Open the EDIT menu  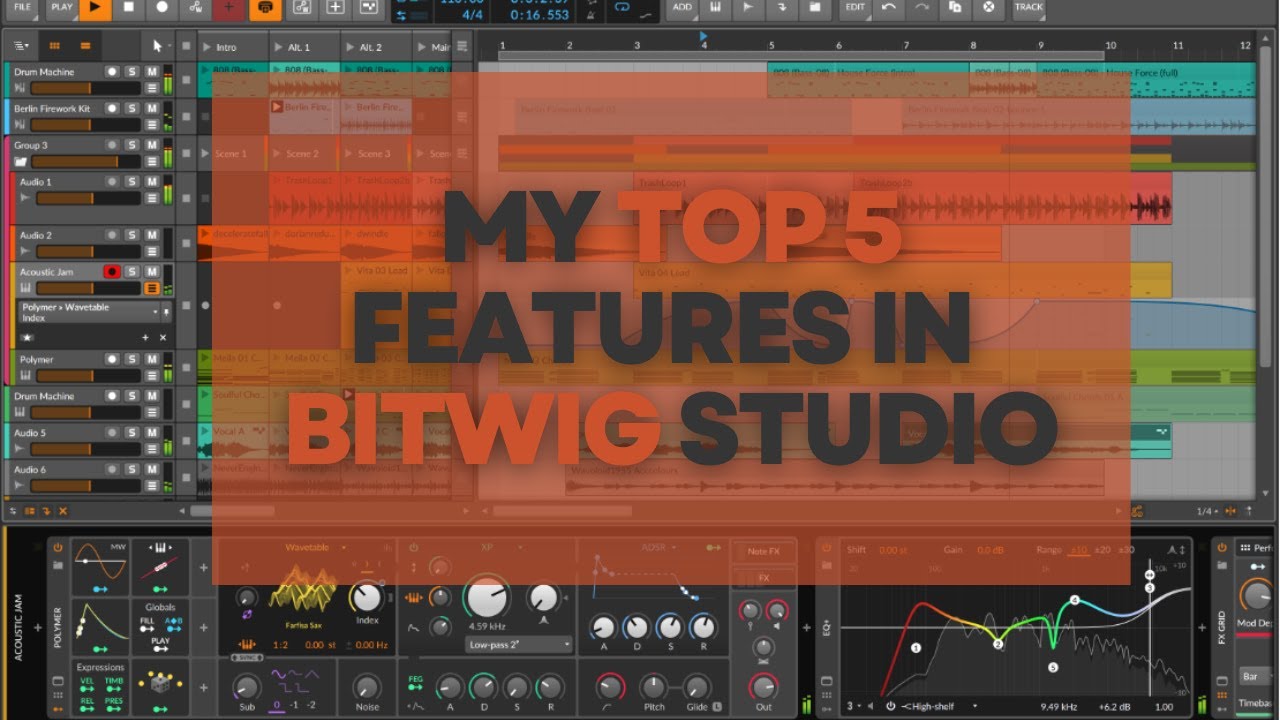click(855, 7)
